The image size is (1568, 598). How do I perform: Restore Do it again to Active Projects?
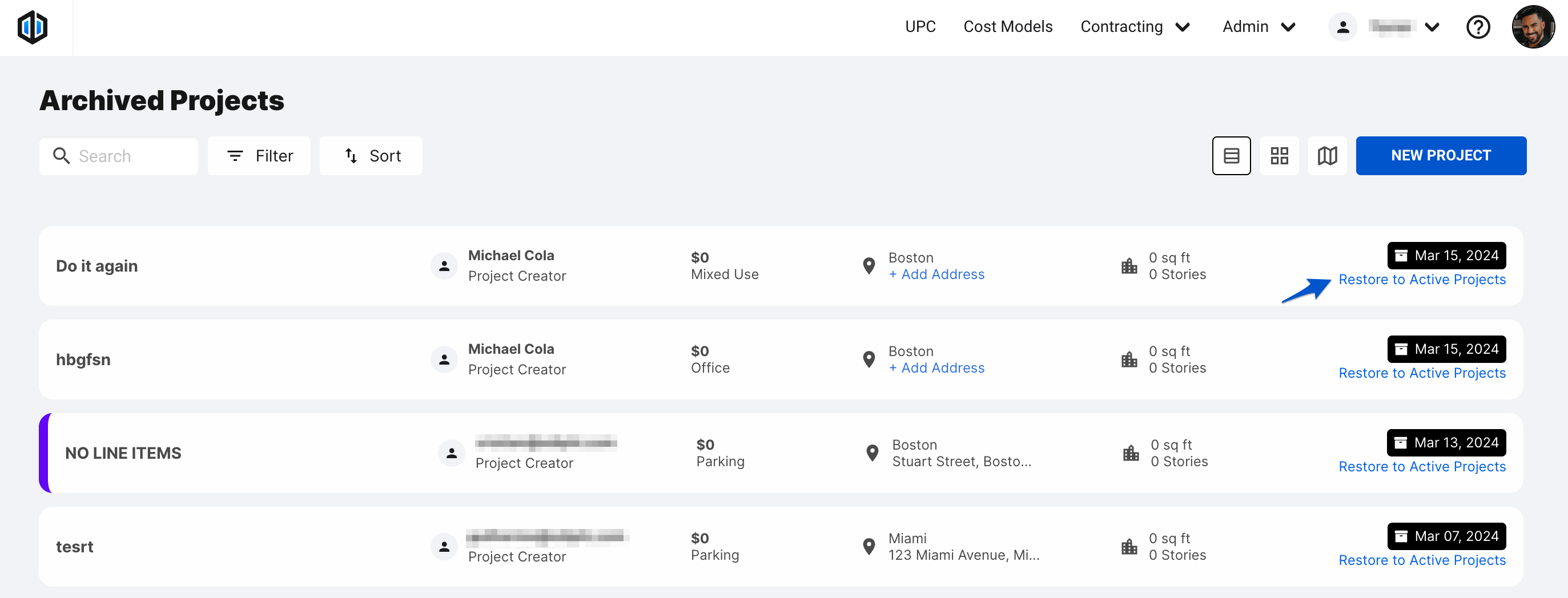pyautogui.click(x=1421, y=279)
